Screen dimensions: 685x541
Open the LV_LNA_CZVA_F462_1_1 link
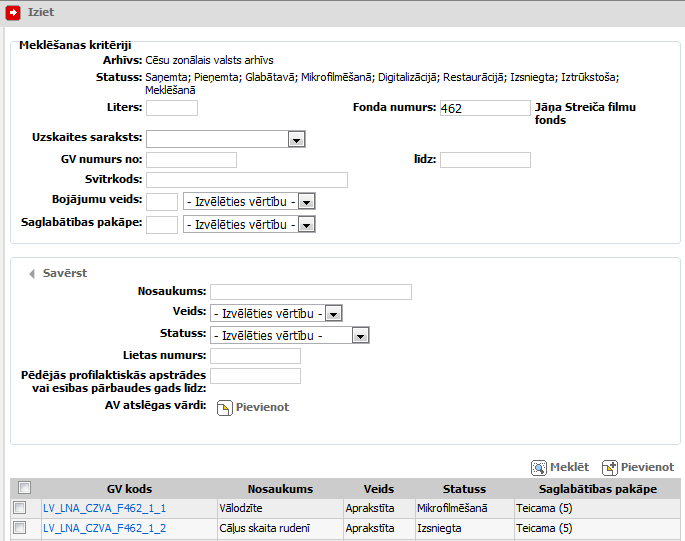104,508
